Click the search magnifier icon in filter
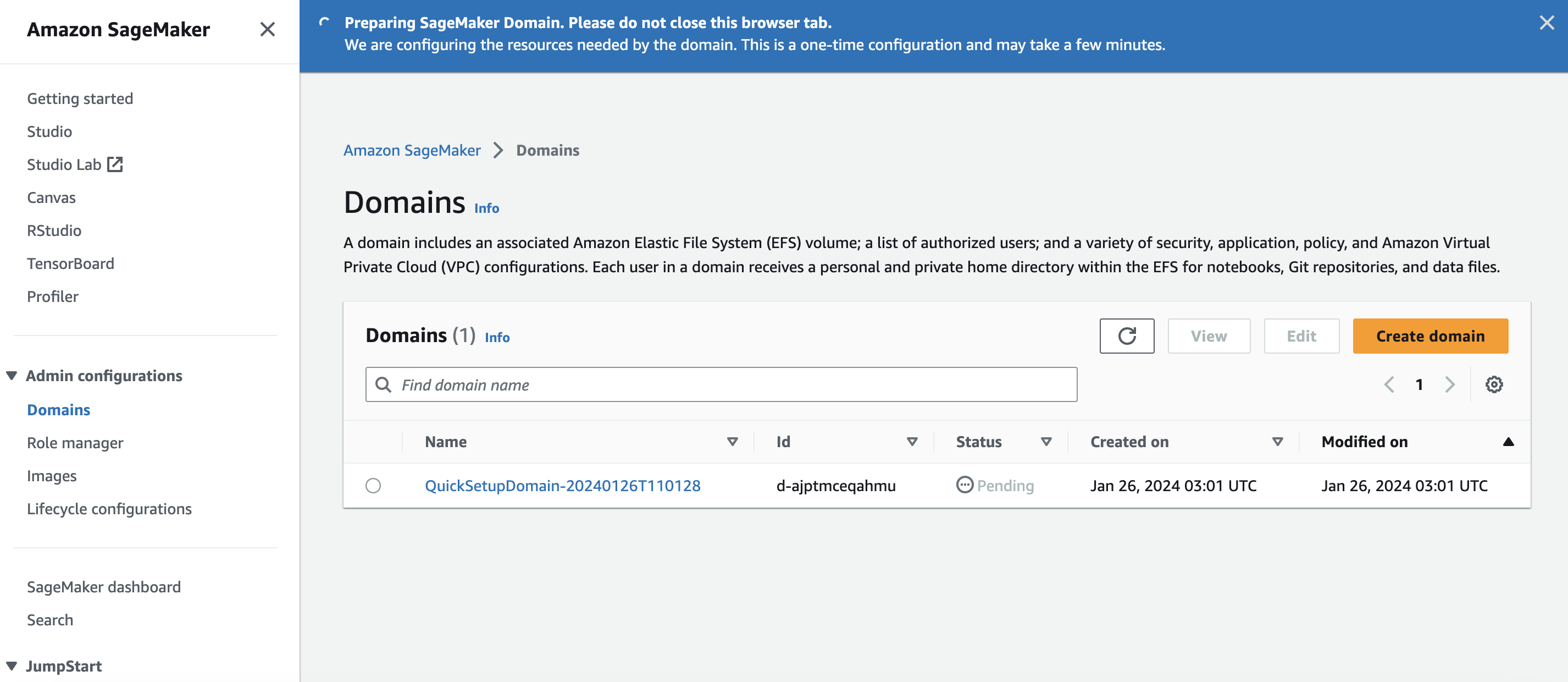This screenshot has width=1568, height=682. pos(383,384)
